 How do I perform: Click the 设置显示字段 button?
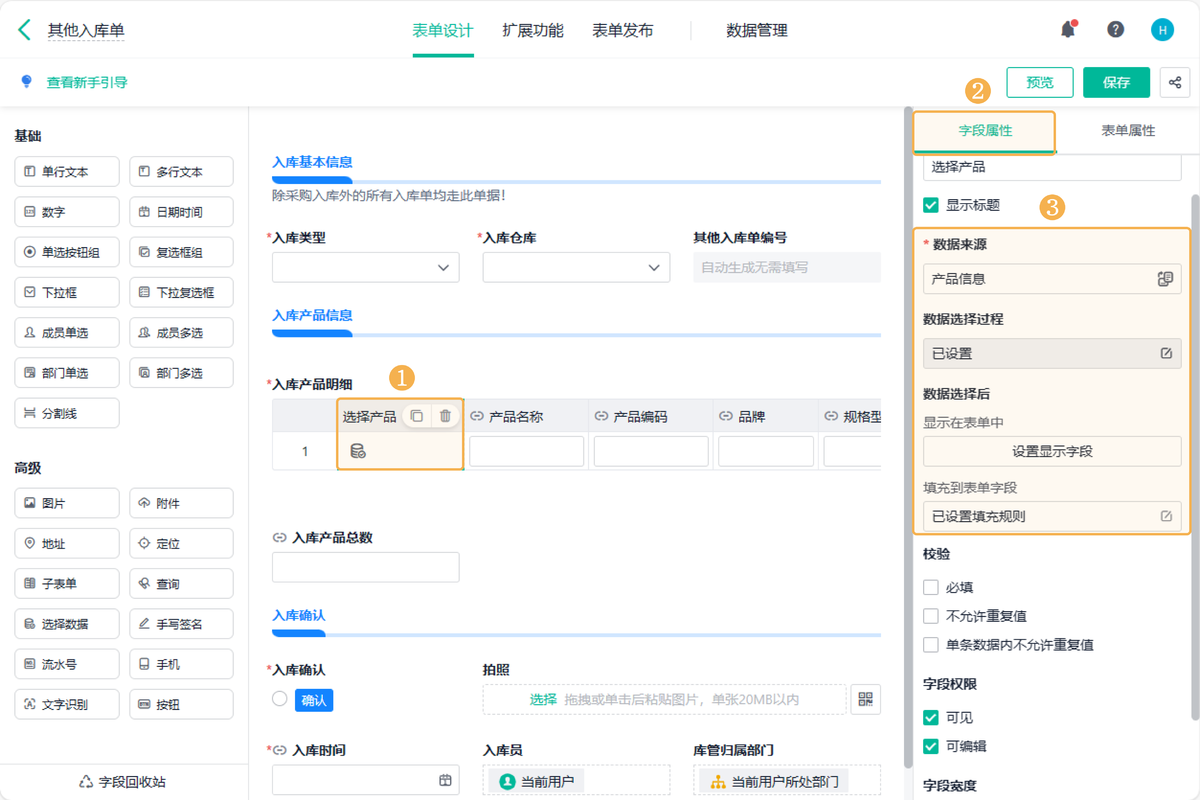point(1052,451)
